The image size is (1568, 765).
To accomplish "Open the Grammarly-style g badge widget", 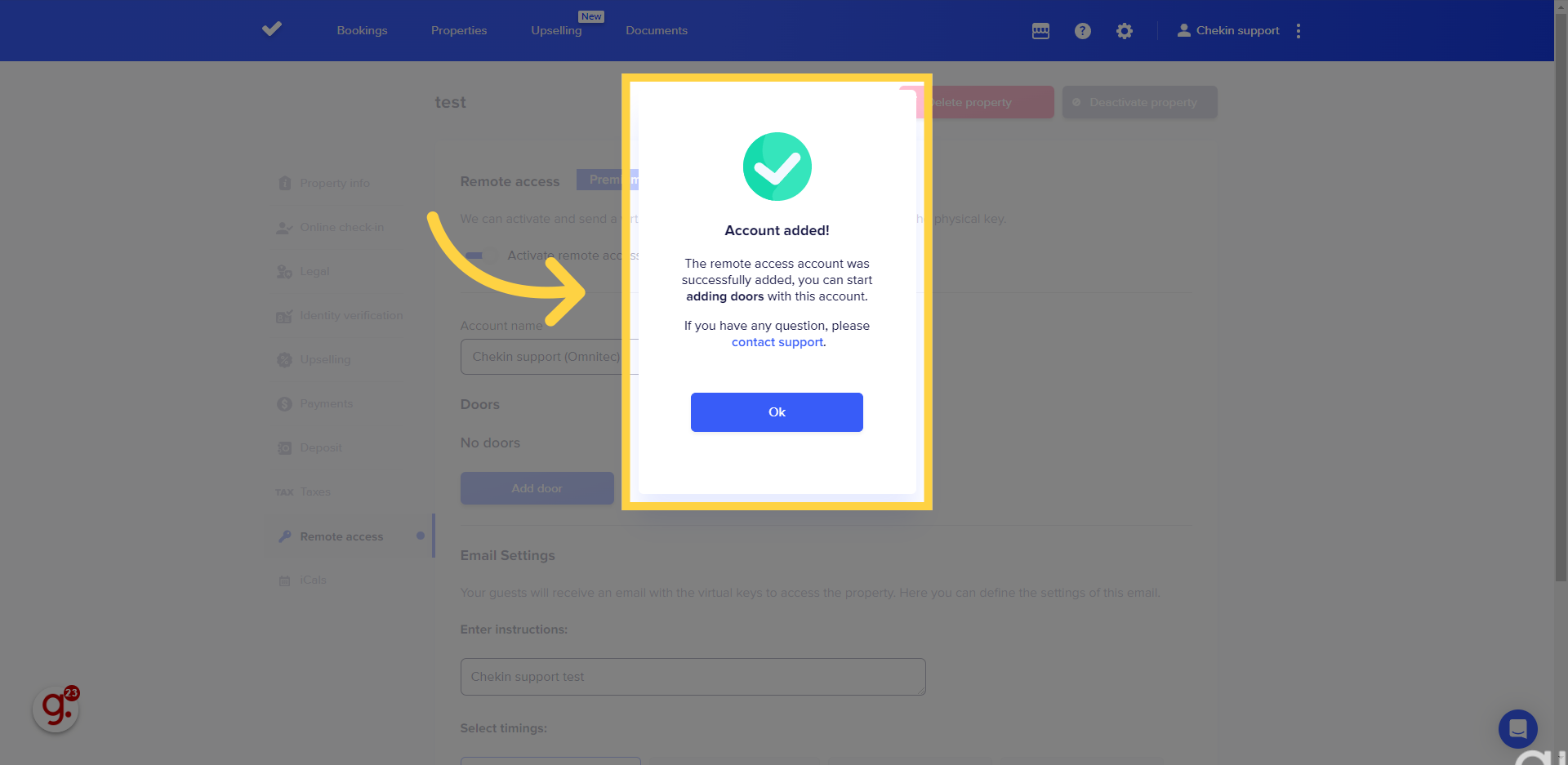I will pos(56,708).
